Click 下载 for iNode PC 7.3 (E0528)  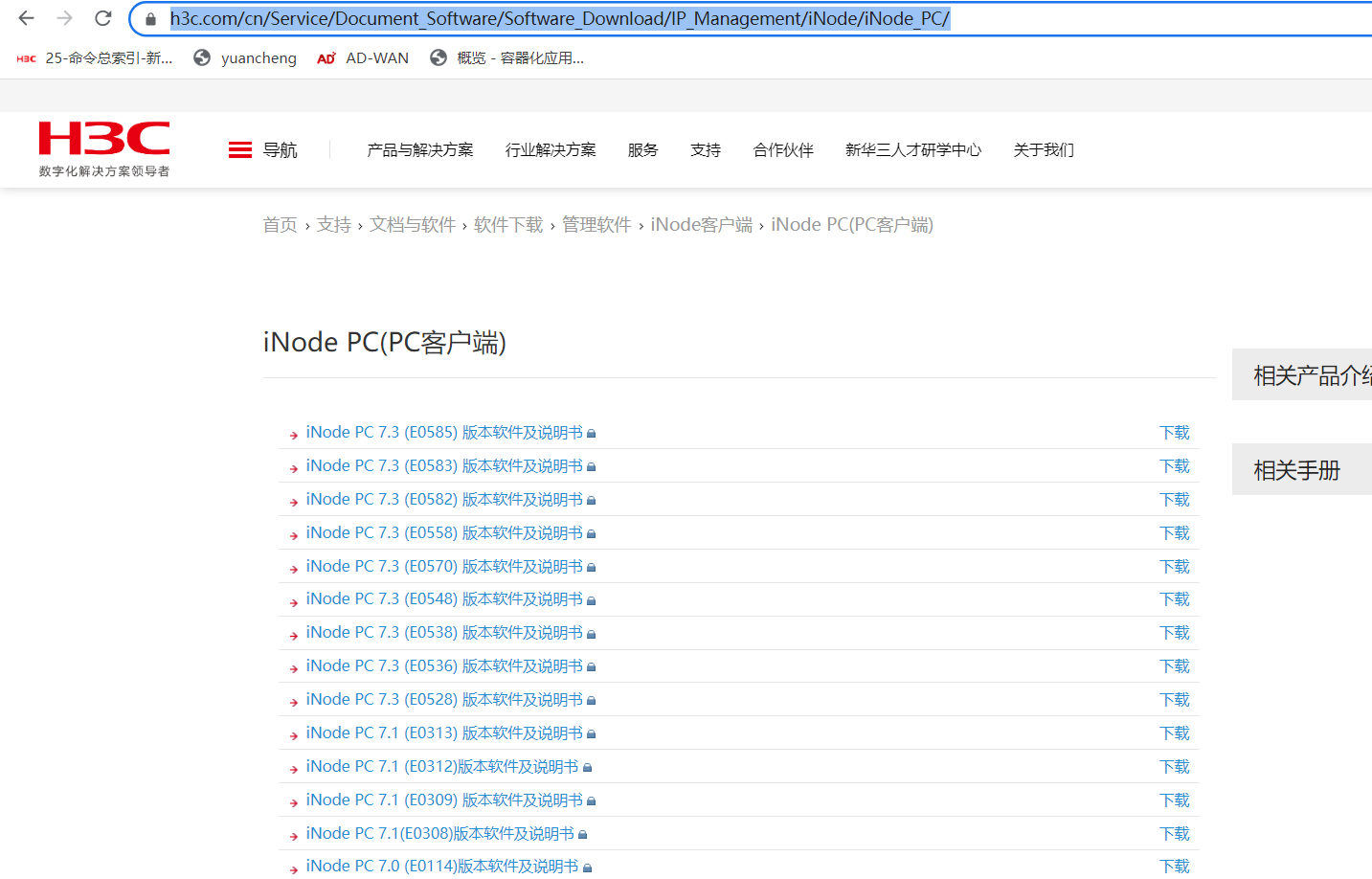(x=1175, y=700)
